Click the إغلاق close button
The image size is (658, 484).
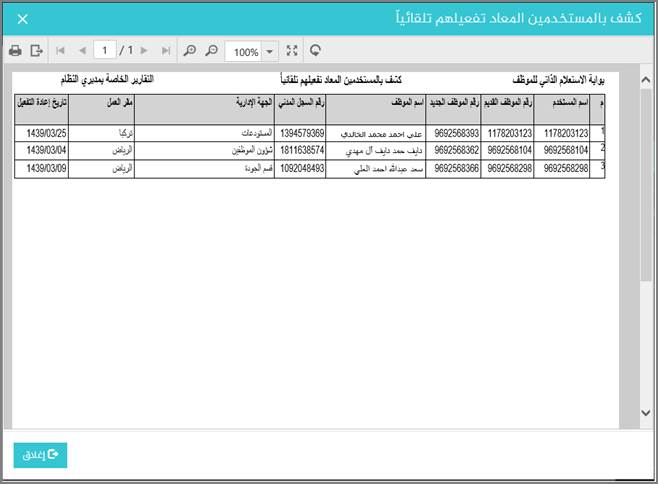click(x=40, y=455)
